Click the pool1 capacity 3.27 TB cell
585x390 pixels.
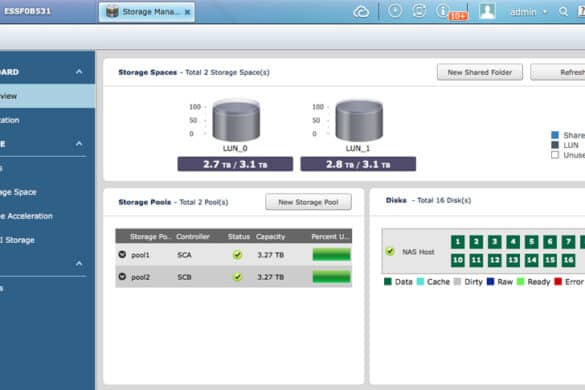click(x=270, y=255)
